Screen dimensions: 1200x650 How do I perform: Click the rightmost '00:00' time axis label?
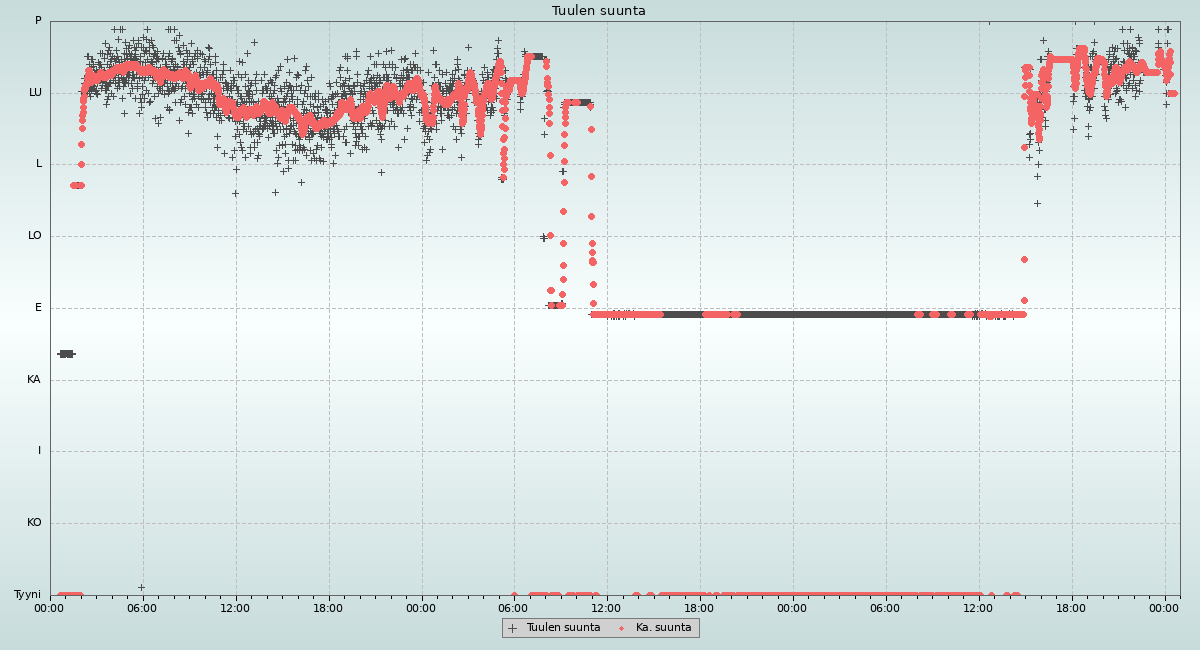(1165, 608)
